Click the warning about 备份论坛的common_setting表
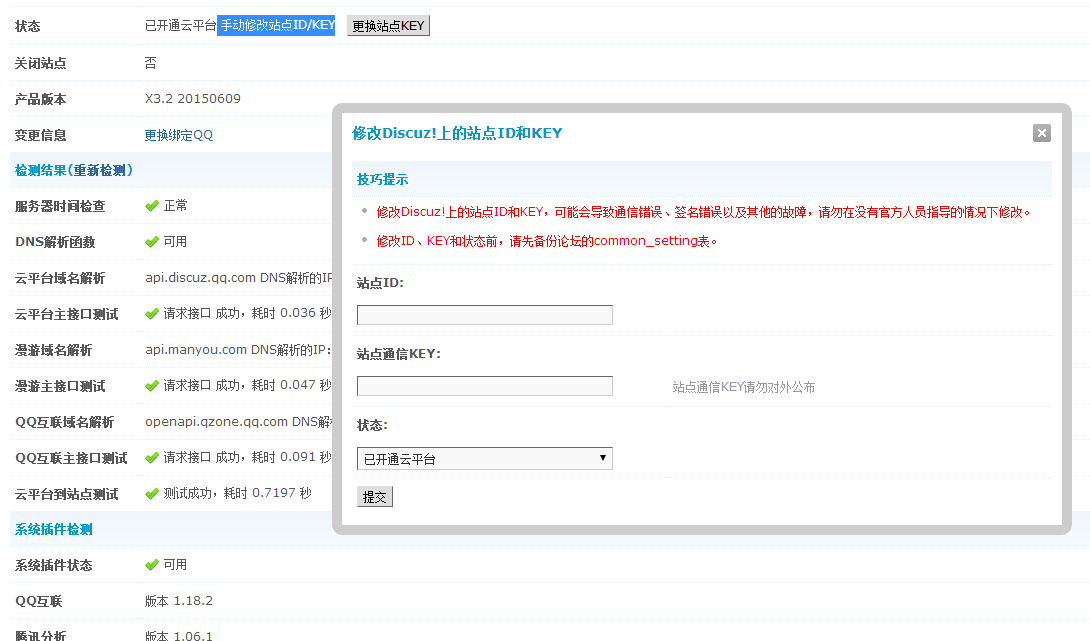The height and width of the screenshot is (641, 1090). click(x=546, y=241)
